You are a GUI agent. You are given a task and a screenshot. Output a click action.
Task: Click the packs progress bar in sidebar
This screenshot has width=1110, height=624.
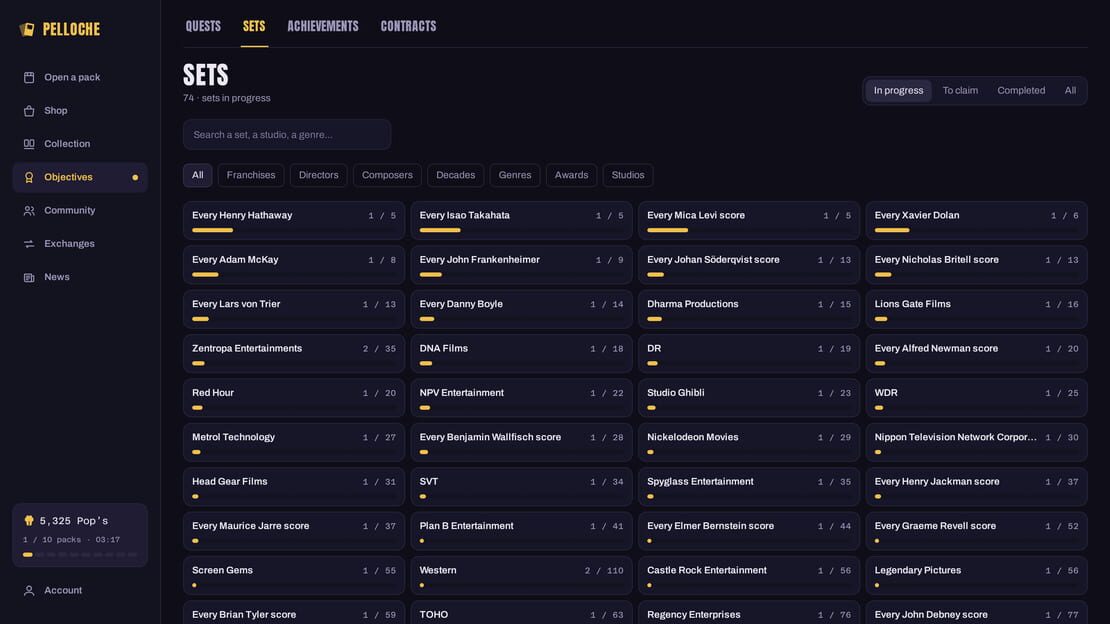click(x=80, y=555)
